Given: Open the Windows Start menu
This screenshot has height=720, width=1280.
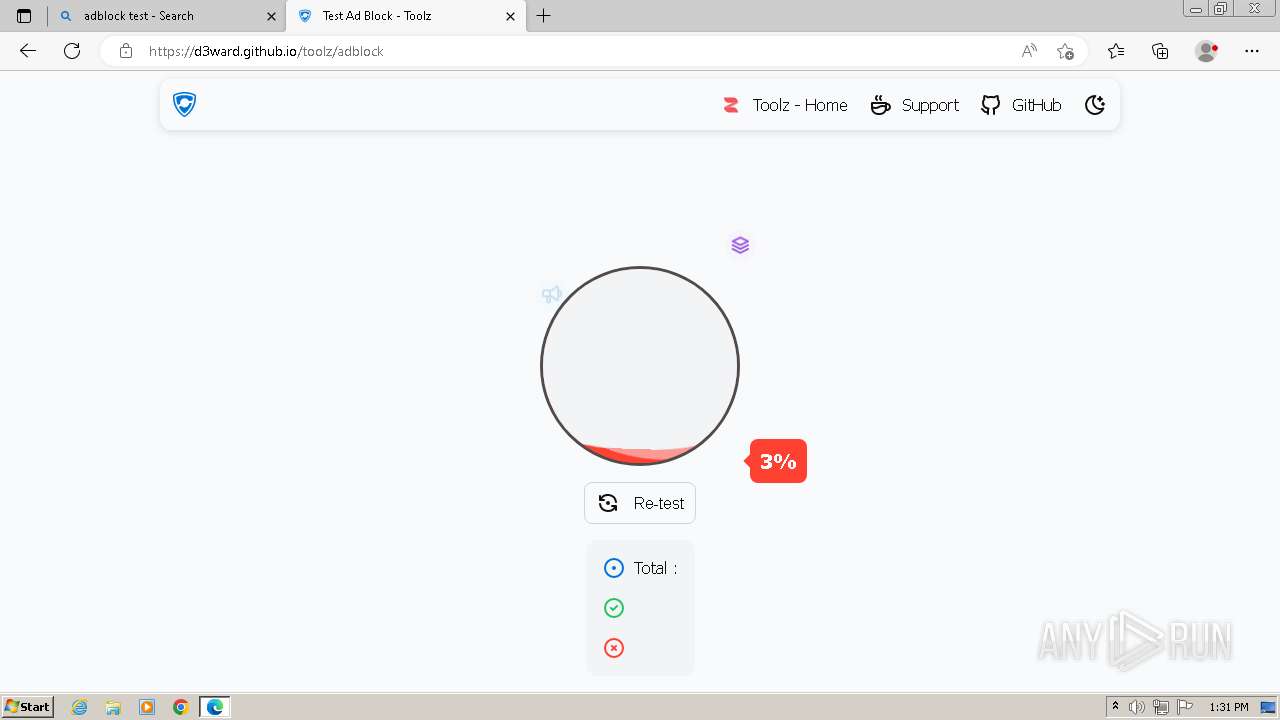Looking at the screenshot, I should pyautogui.click(x=28, y=707).
